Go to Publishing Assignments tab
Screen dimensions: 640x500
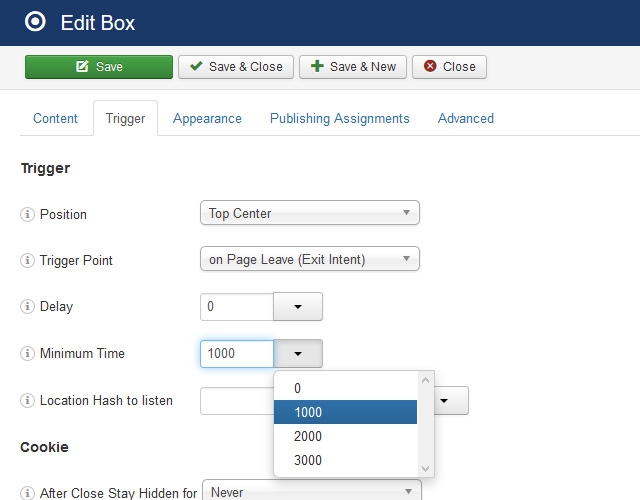(340, 118)
